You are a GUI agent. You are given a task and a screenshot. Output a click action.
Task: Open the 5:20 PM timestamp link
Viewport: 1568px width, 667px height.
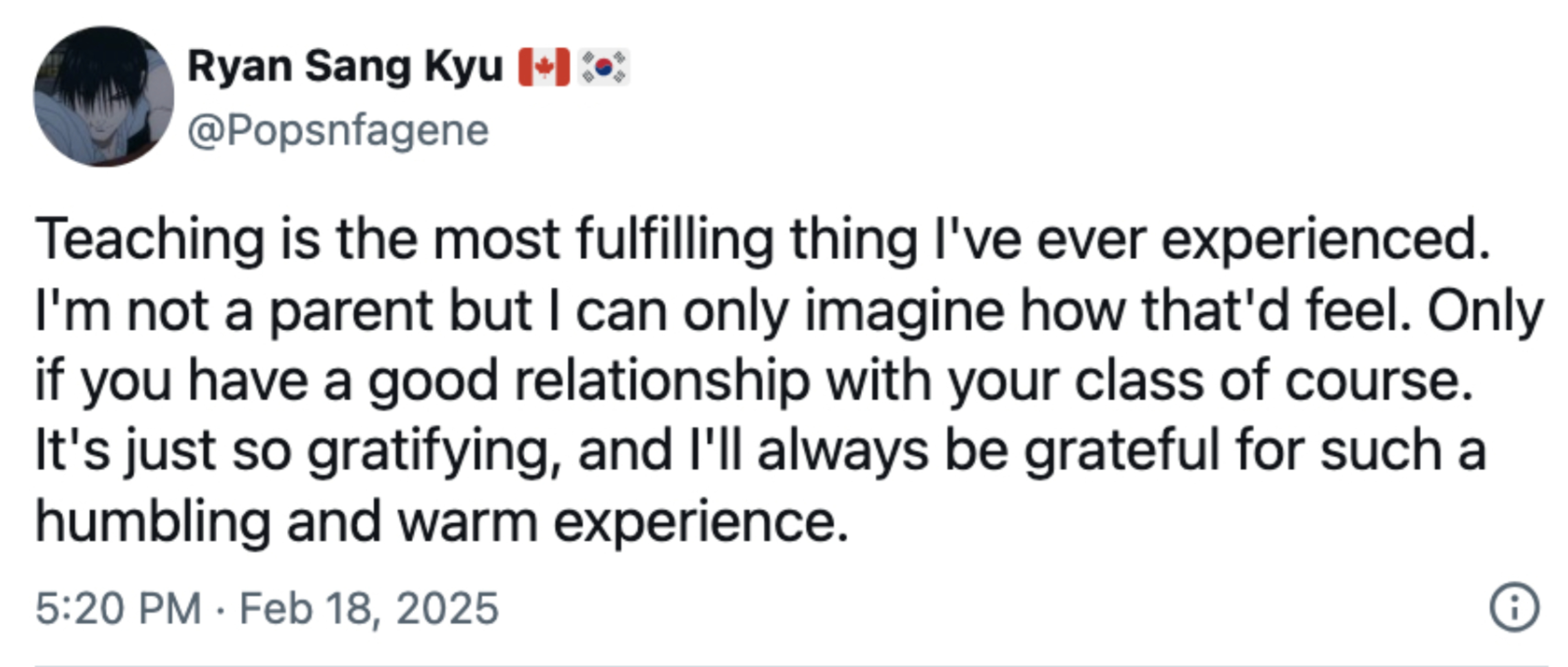pyautogui.click(x=118, y=608)
